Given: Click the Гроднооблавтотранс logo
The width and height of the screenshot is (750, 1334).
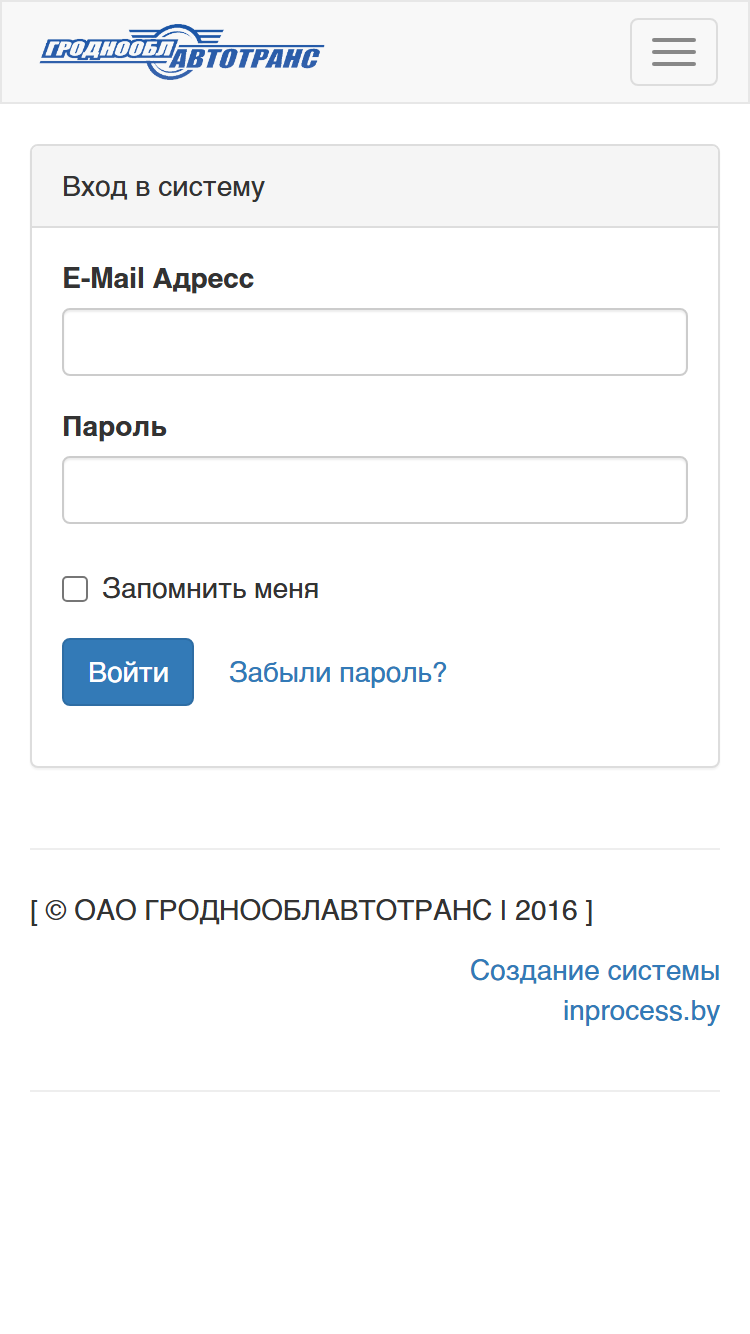Looking at the screenshot, I should click(182, 52).
